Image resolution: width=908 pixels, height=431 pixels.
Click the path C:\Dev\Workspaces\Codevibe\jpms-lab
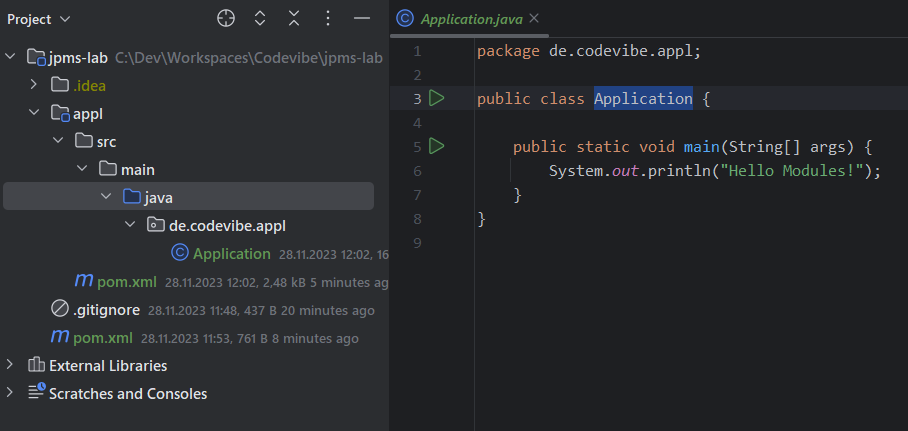(249, 58)
